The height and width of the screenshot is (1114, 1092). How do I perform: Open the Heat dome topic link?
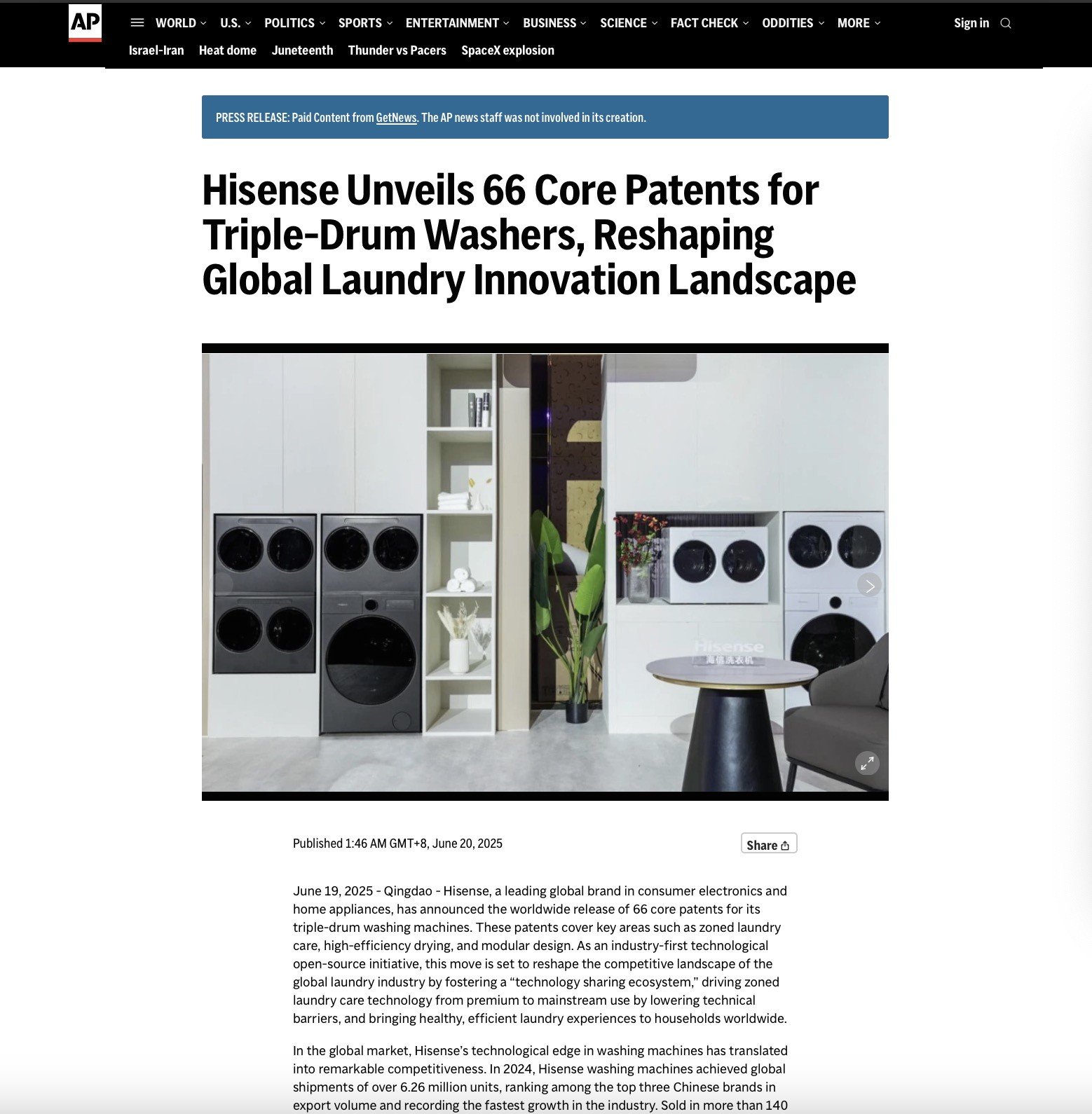(228, 50)
